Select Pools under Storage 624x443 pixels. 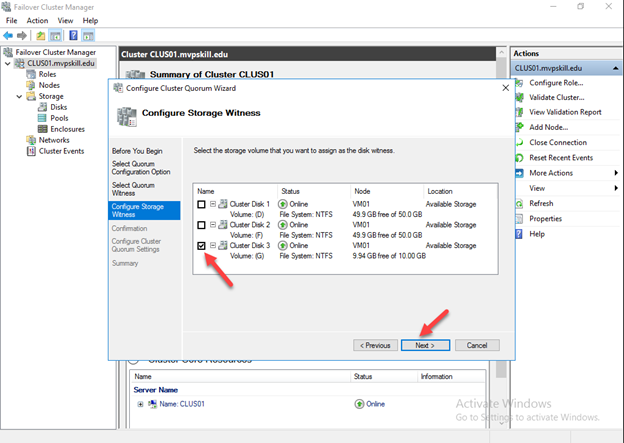click(59, 118)
